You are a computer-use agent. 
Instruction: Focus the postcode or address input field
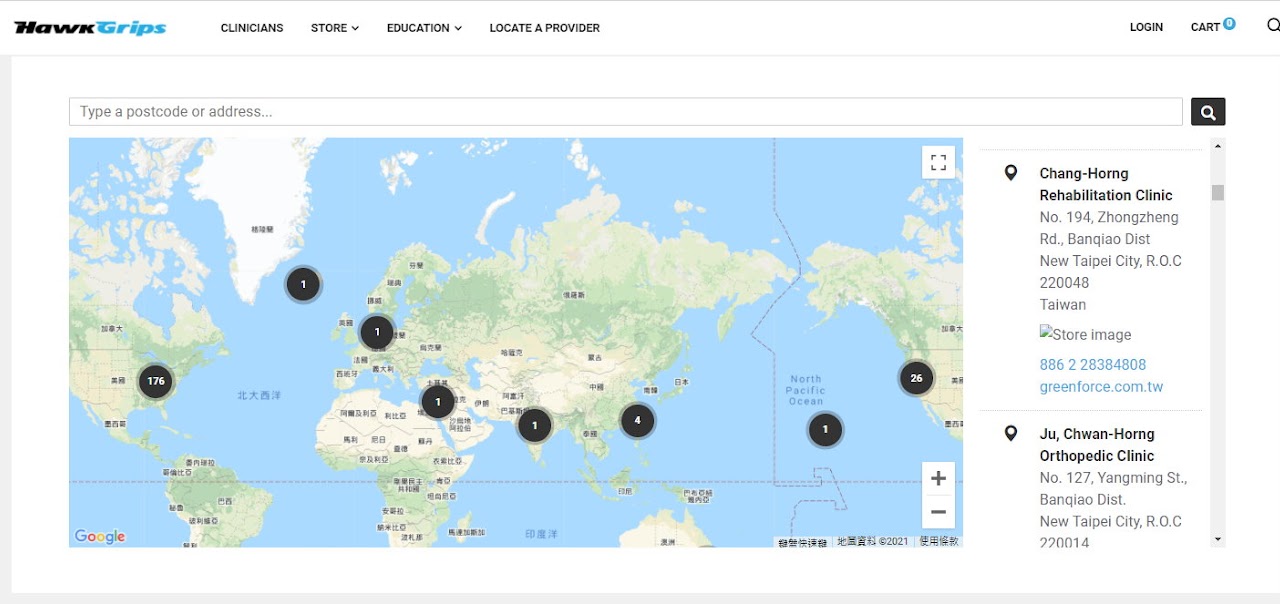pos(625,112)
